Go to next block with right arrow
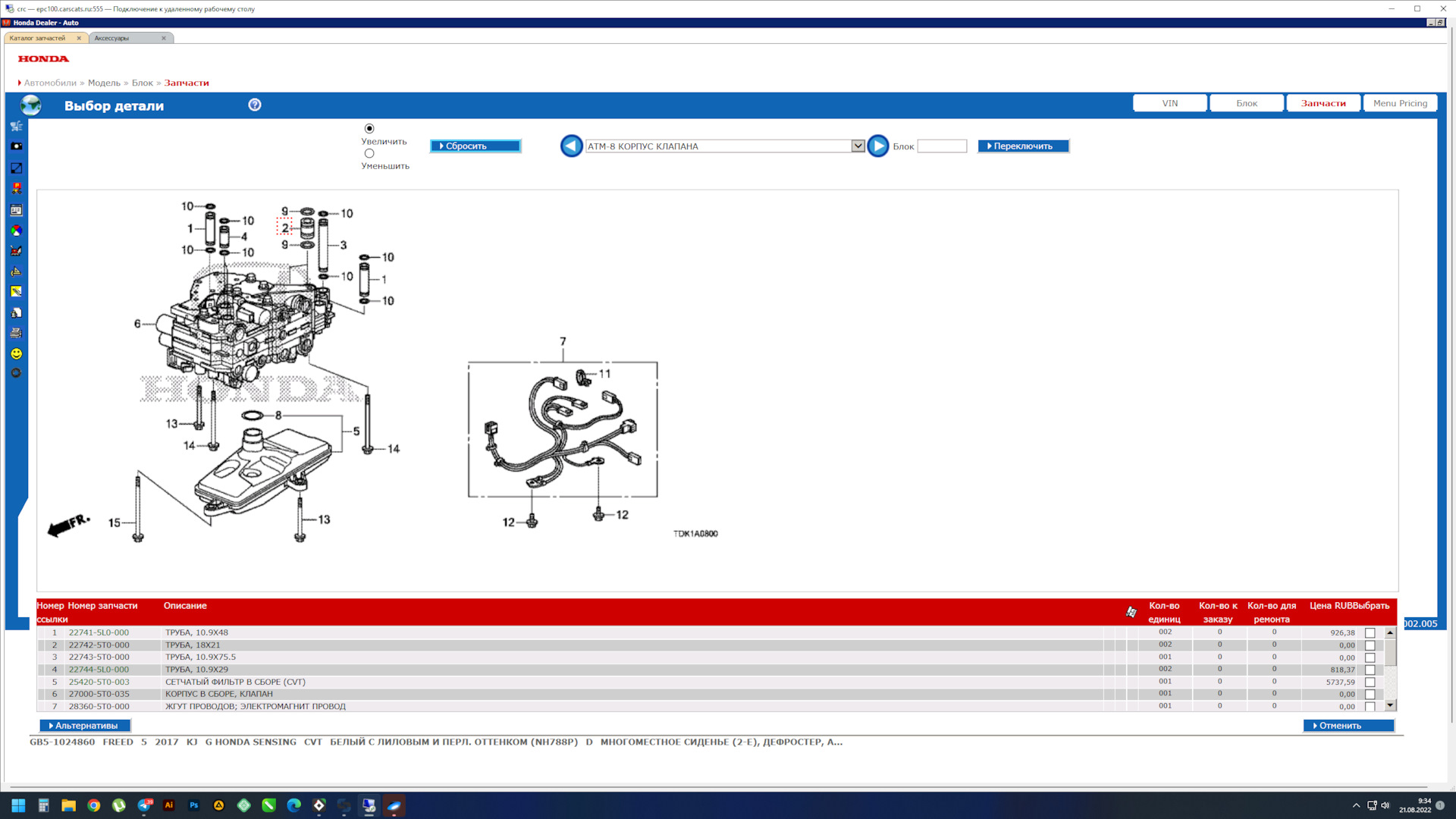The height and width of the screenshot is (819, 1456). [x=877, y=146]
